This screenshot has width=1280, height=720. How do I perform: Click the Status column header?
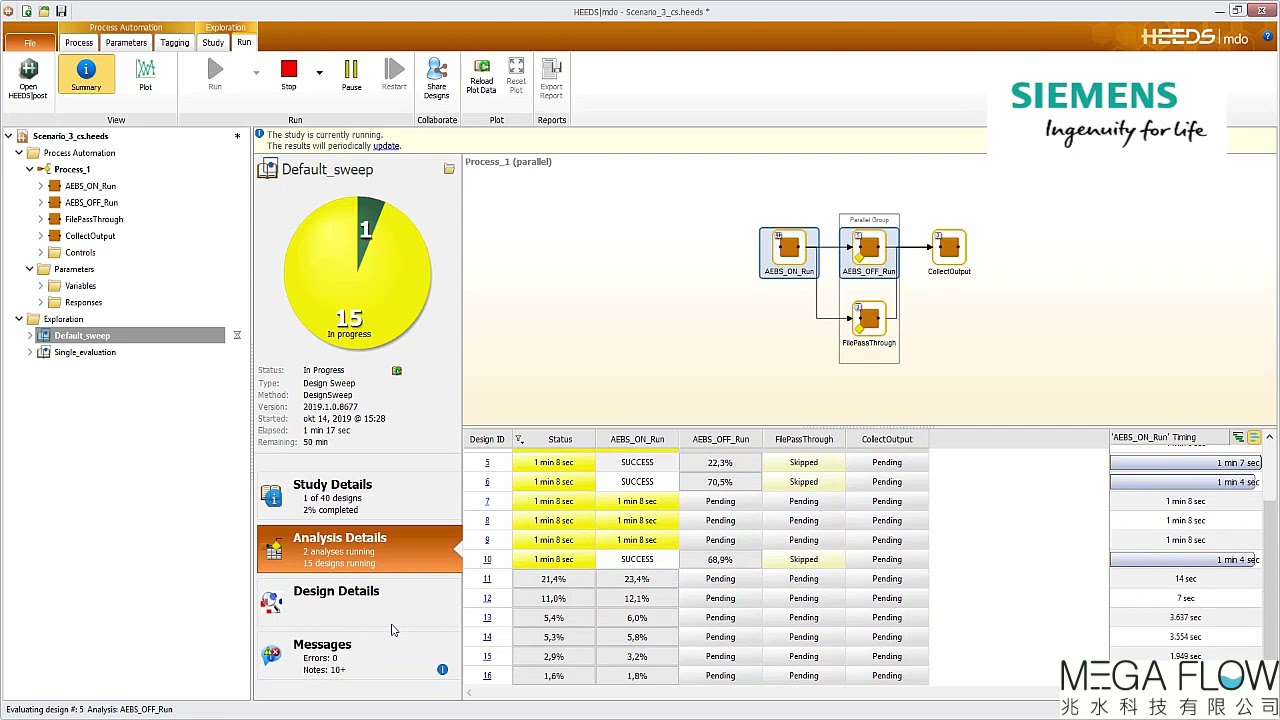tap(560, 439)
